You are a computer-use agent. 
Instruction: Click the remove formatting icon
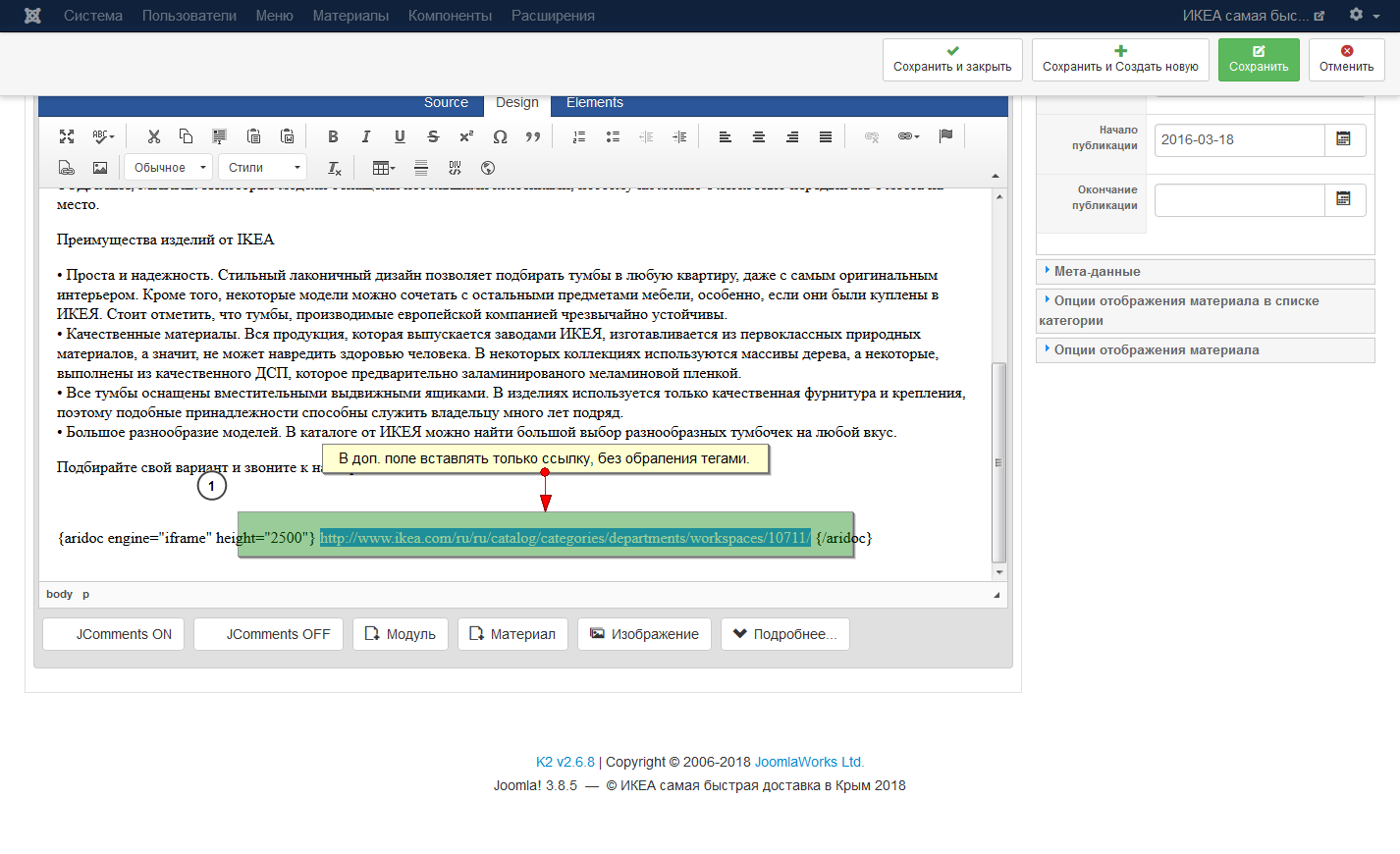(335, 168)
